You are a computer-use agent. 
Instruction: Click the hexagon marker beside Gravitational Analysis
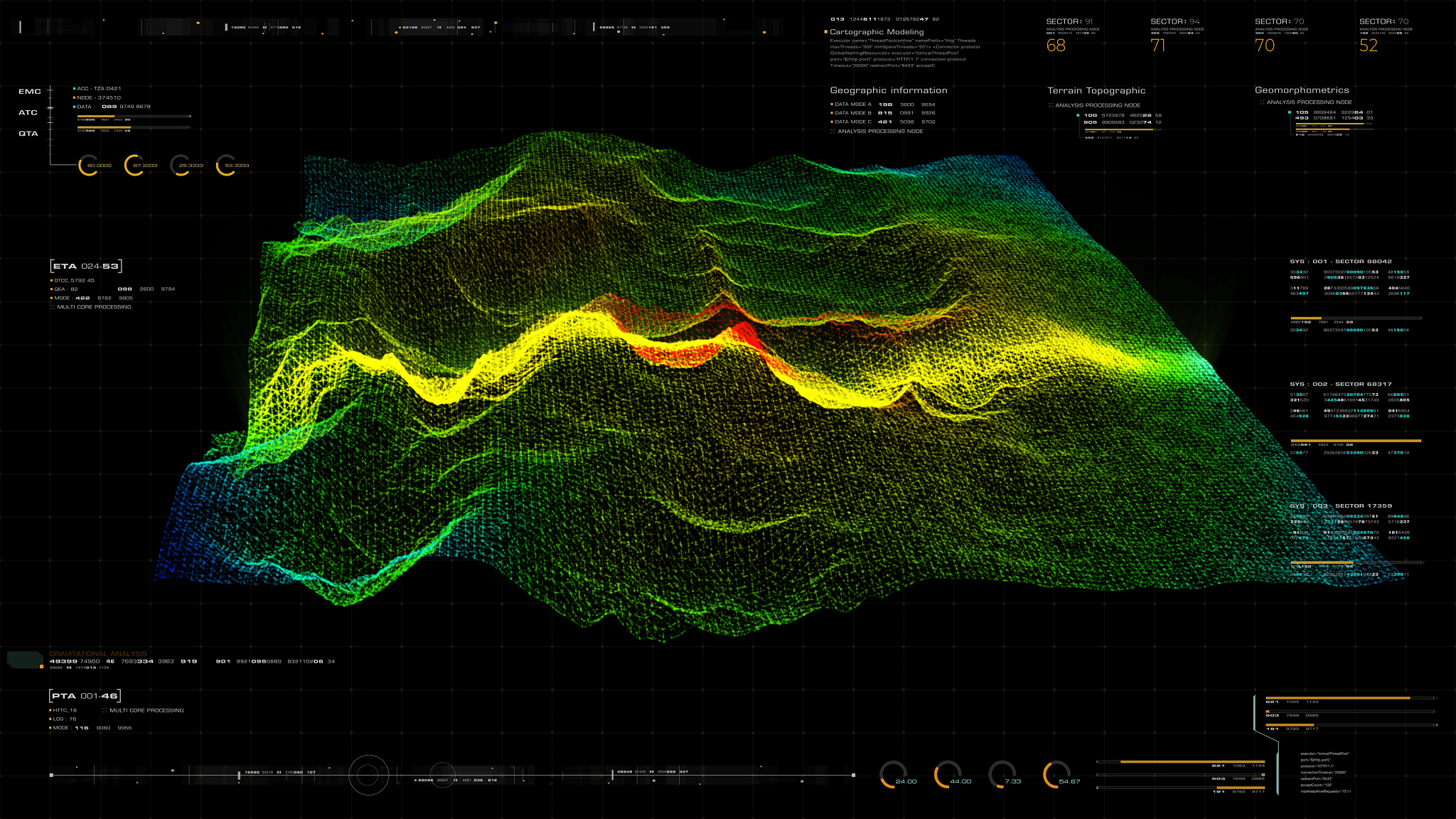pos(25,660)
